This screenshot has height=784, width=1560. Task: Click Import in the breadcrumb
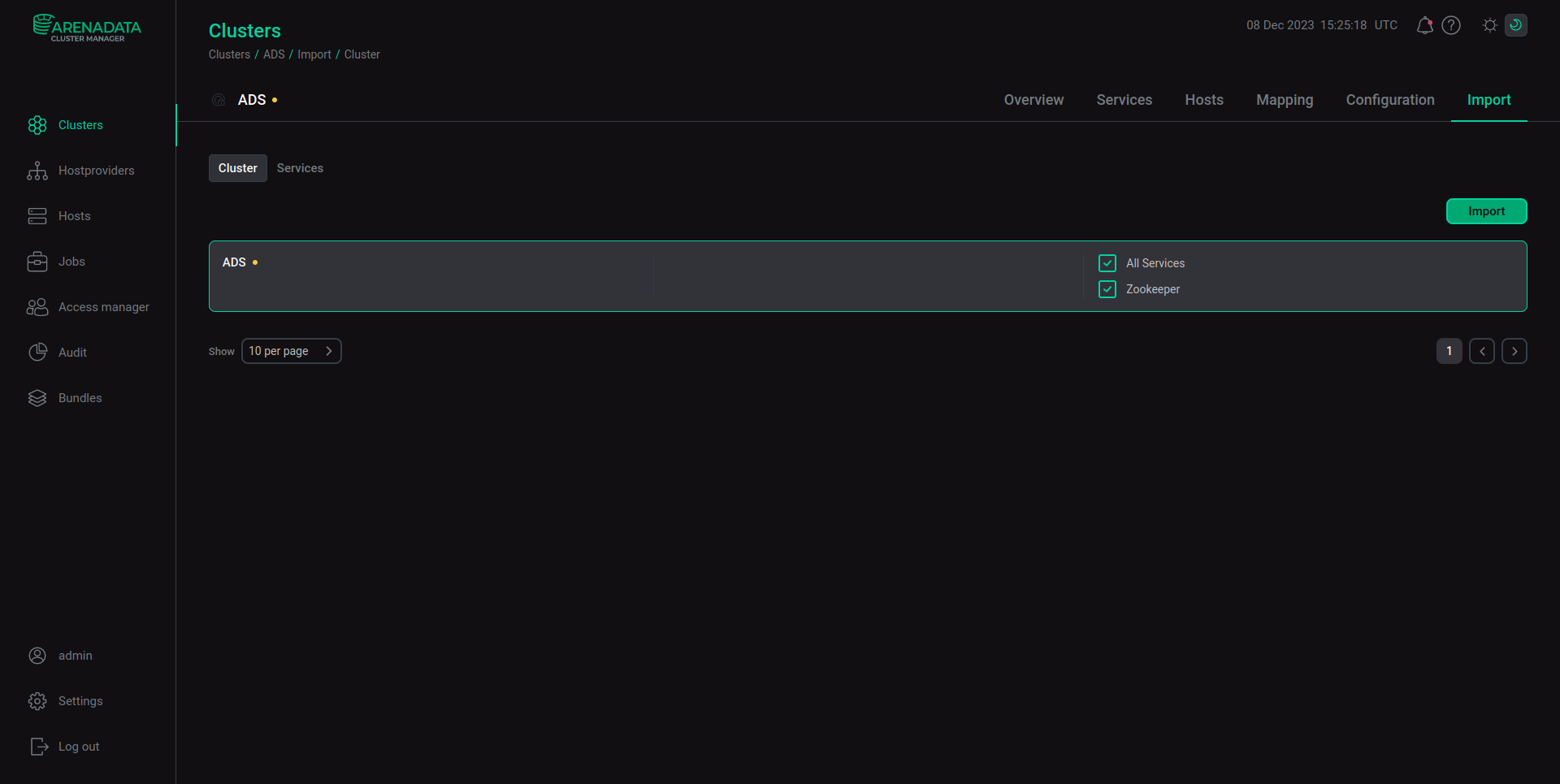tap(314, 54)
